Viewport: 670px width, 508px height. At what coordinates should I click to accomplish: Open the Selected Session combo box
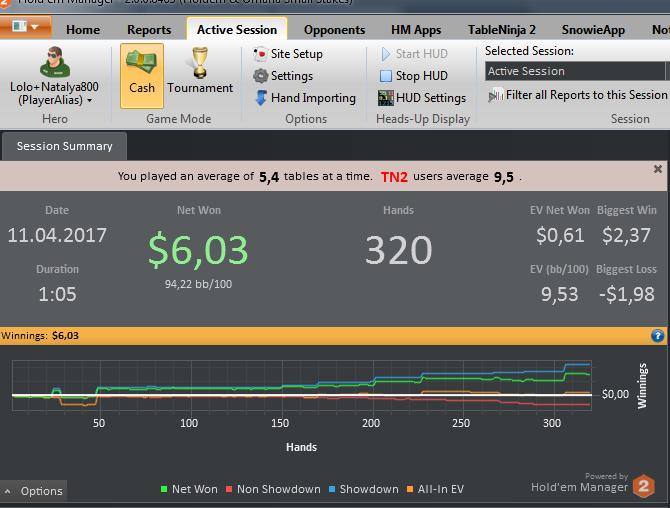tap(577, 71)
